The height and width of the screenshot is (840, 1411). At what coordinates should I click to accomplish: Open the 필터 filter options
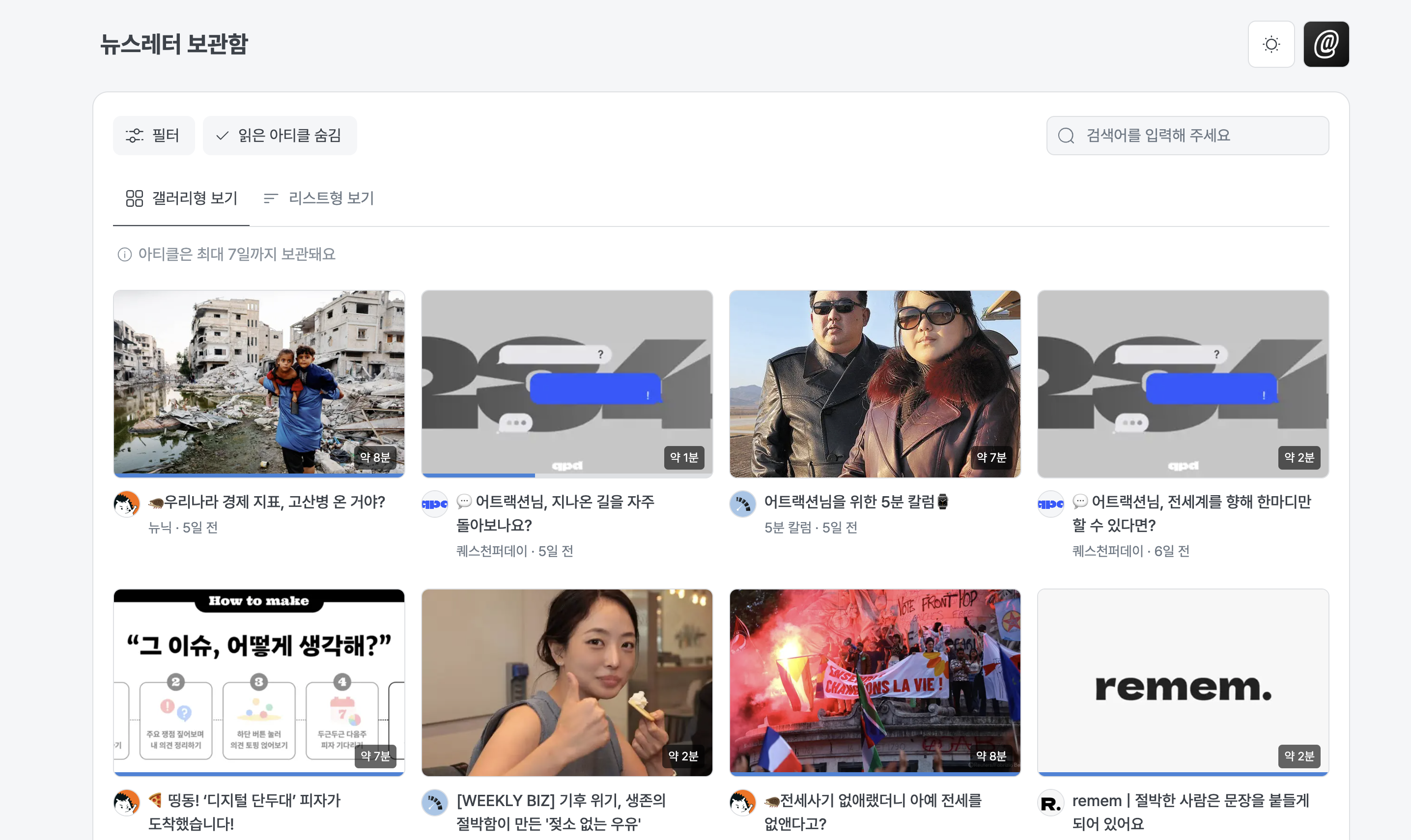point(153,135)
